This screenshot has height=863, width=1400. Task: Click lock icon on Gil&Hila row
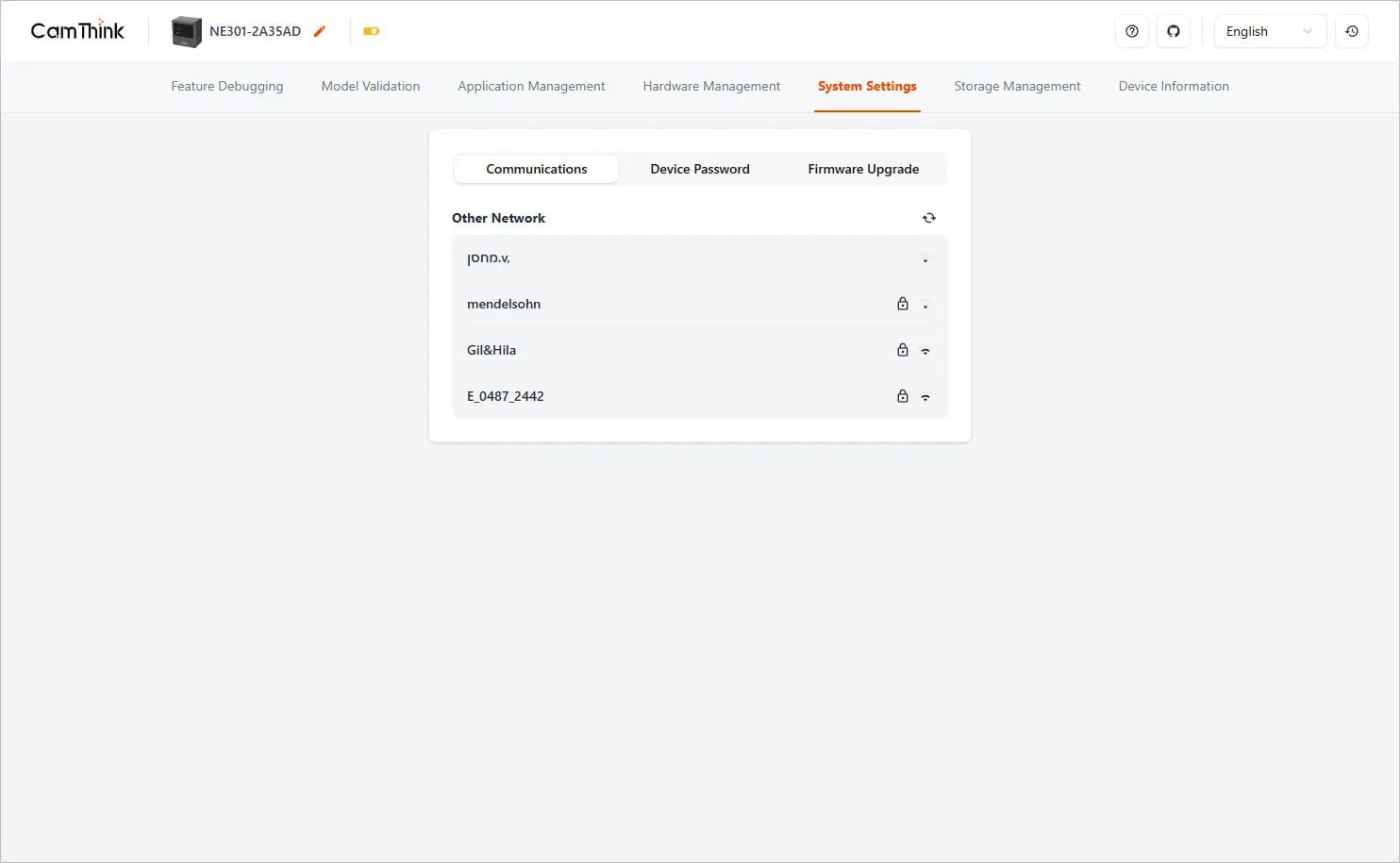[x=903, y=350]
